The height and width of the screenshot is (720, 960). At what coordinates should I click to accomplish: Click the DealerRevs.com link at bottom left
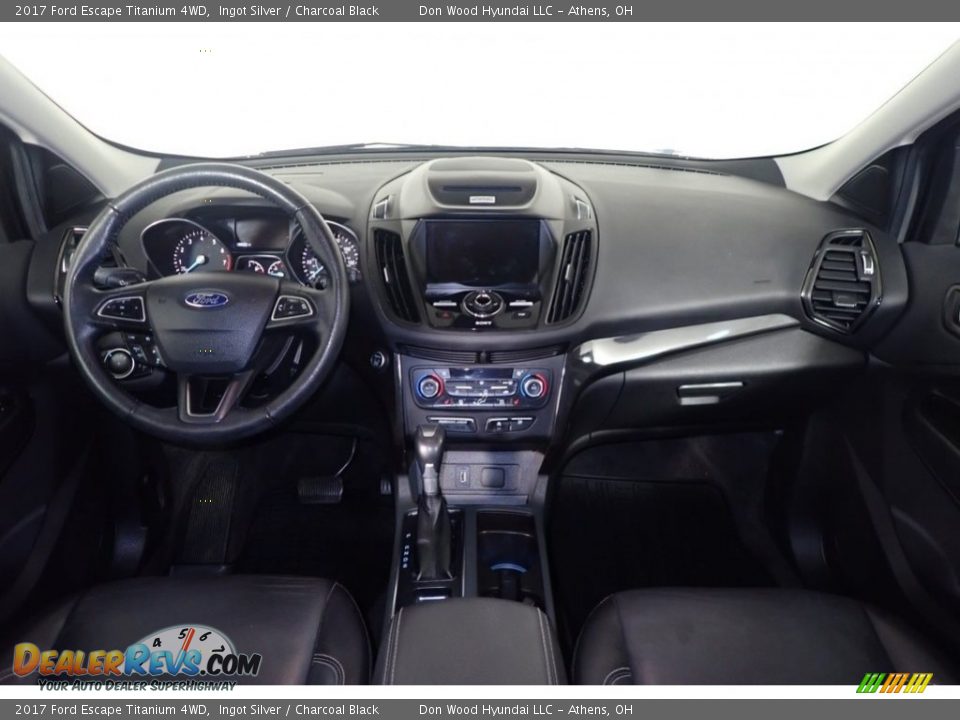tap(130, 661)
